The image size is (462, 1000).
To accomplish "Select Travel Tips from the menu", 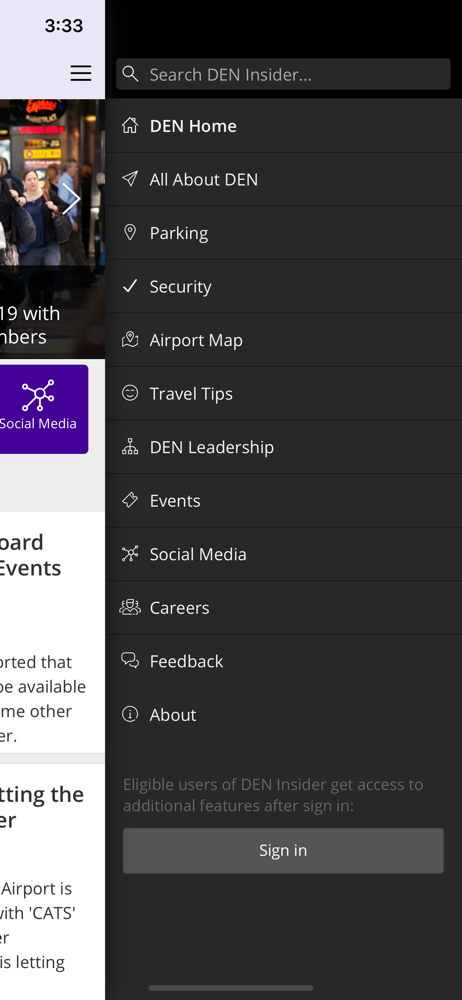I will 283,393.
